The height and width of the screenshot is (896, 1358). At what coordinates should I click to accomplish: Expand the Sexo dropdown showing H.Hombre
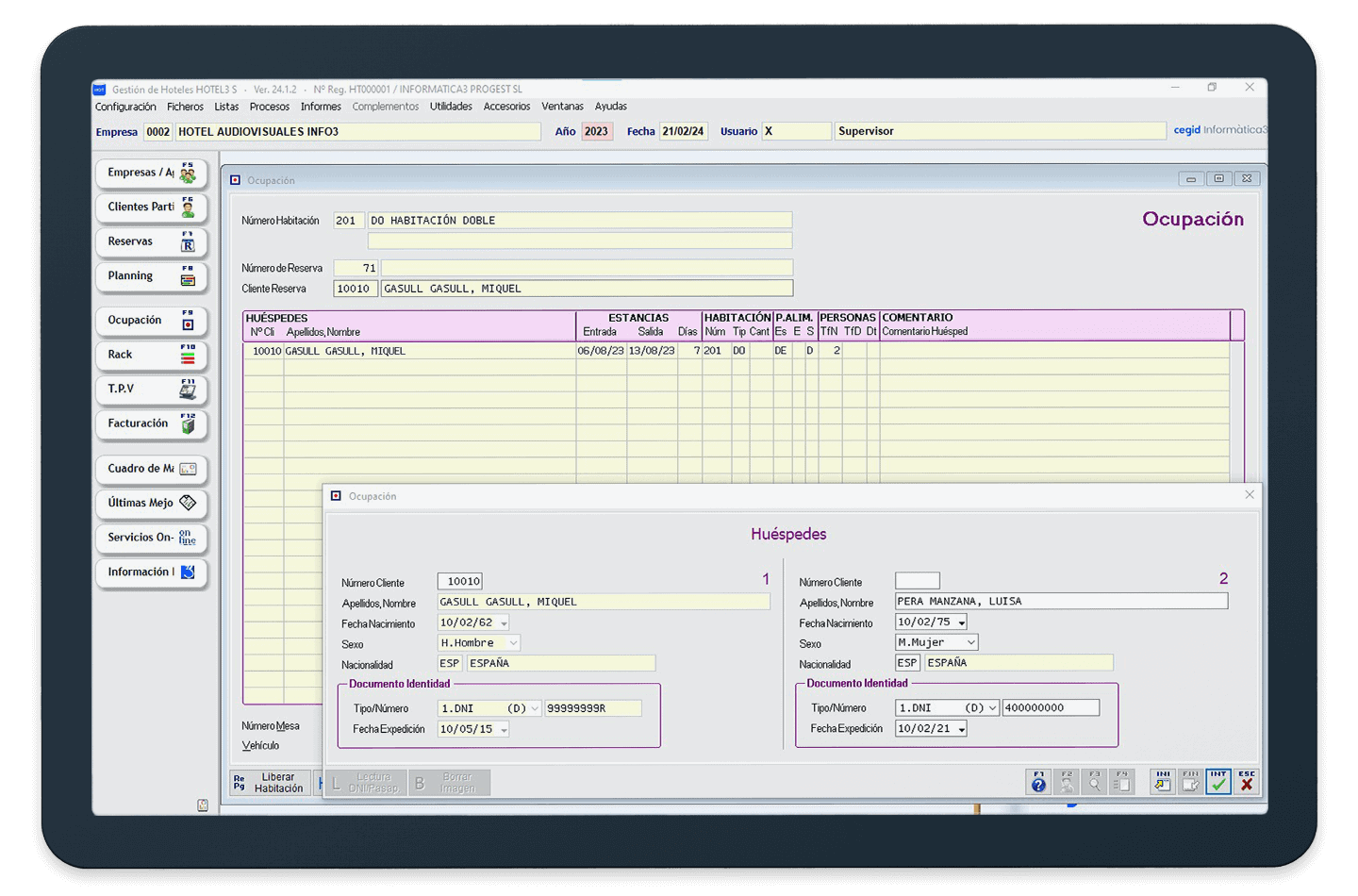[x=513, y=643]
